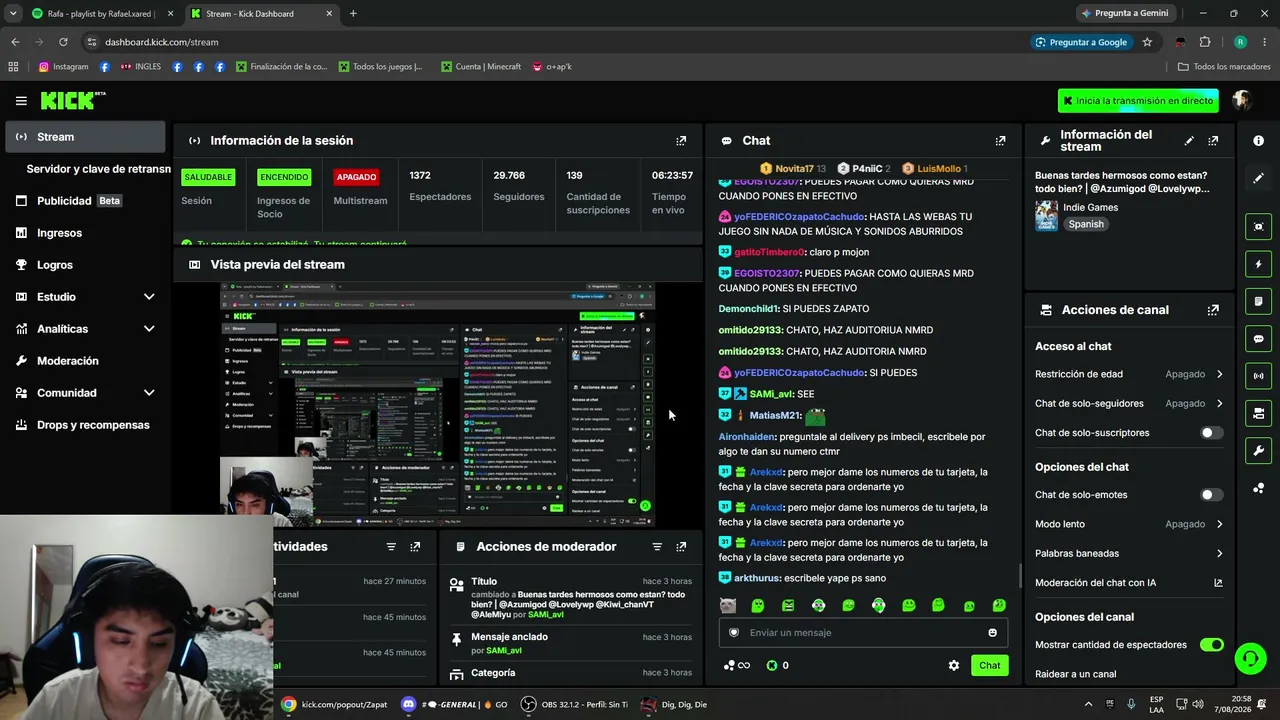
Task: Click Inicia la transmisión en directo button
Action: pos(1139,100)
